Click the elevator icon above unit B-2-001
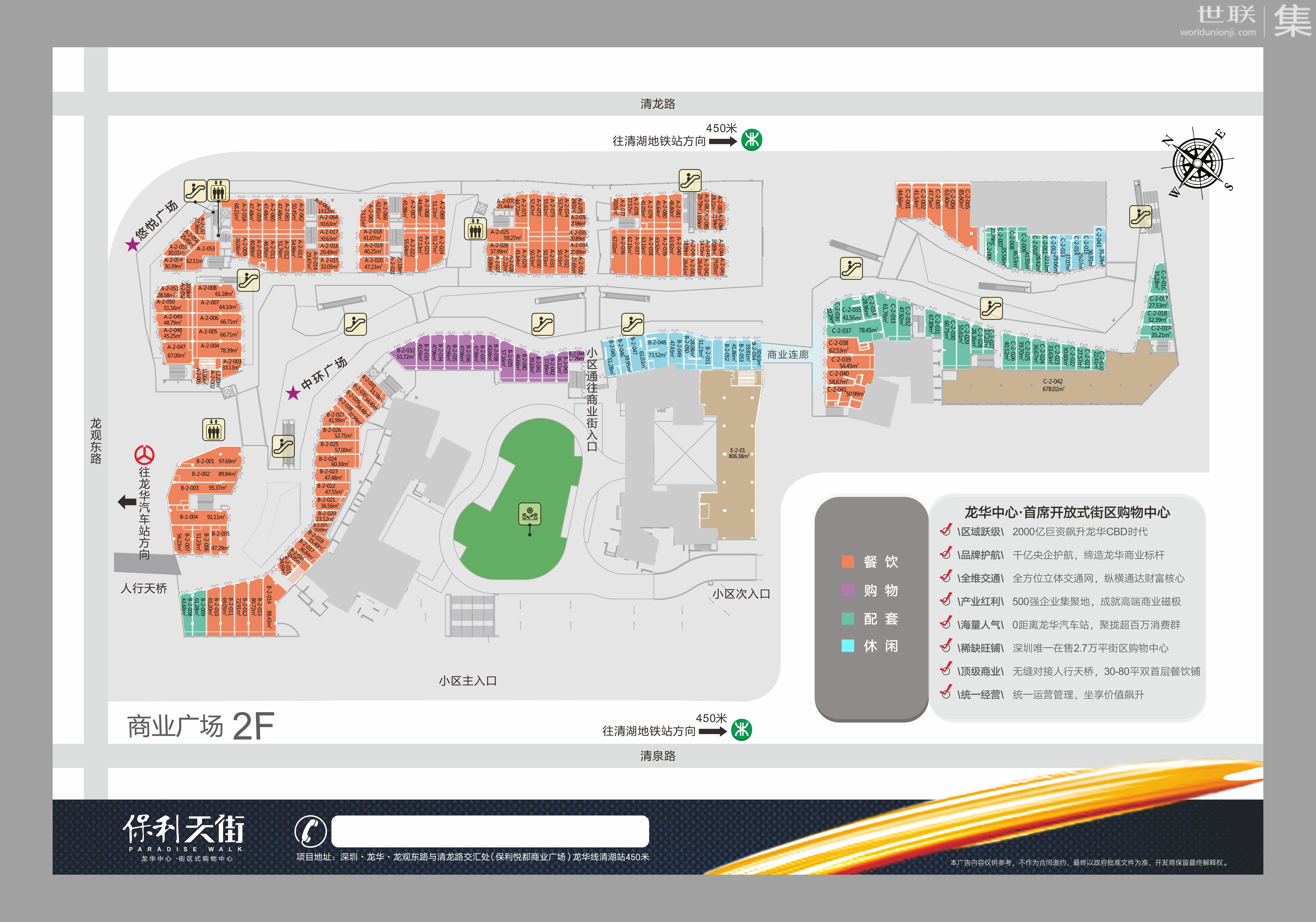Image resolution: width=1316 pixels, height=922 pixels. click(214, 430)
